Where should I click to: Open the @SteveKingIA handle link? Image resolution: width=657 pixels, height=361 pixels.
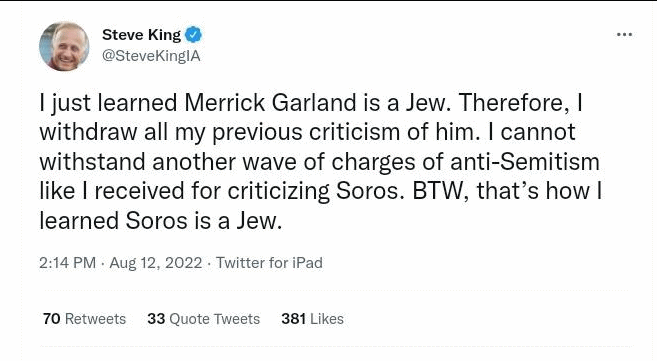(x=151, y=56)
